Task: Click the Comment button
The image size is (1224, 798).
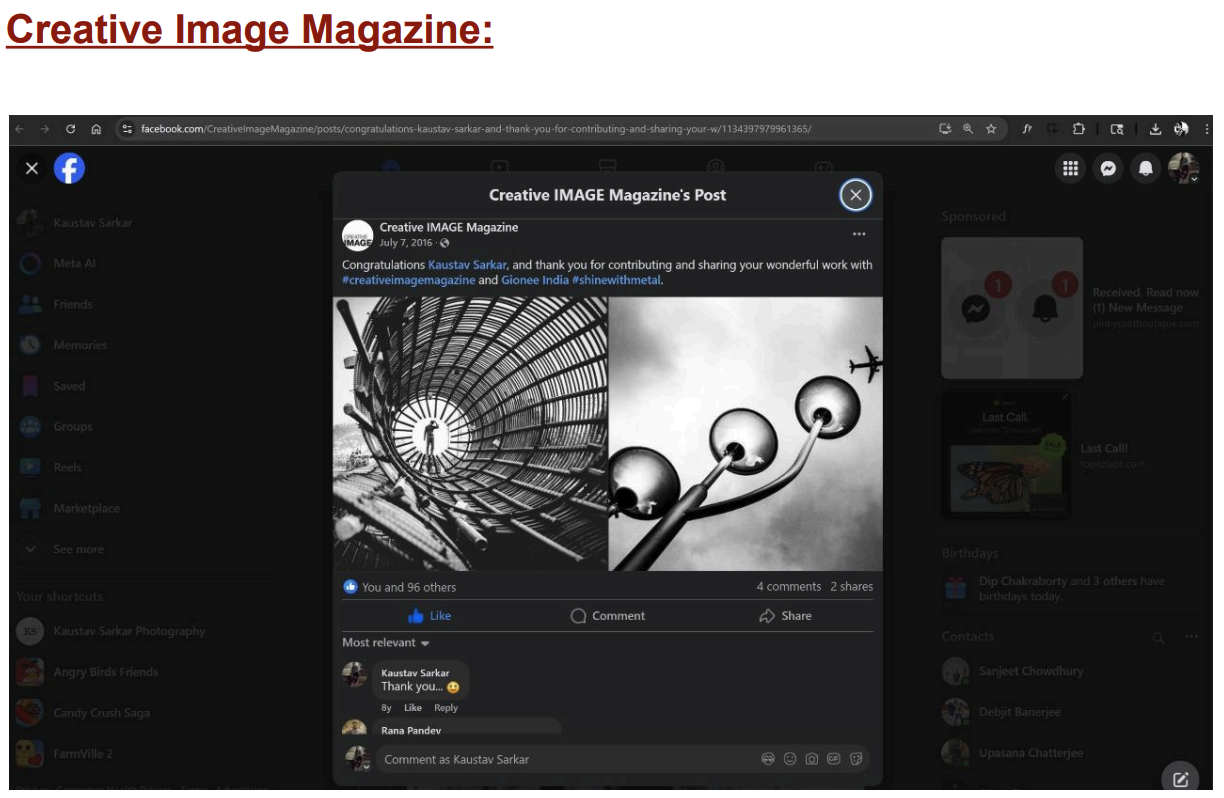Action: click(x=608, y=616)
